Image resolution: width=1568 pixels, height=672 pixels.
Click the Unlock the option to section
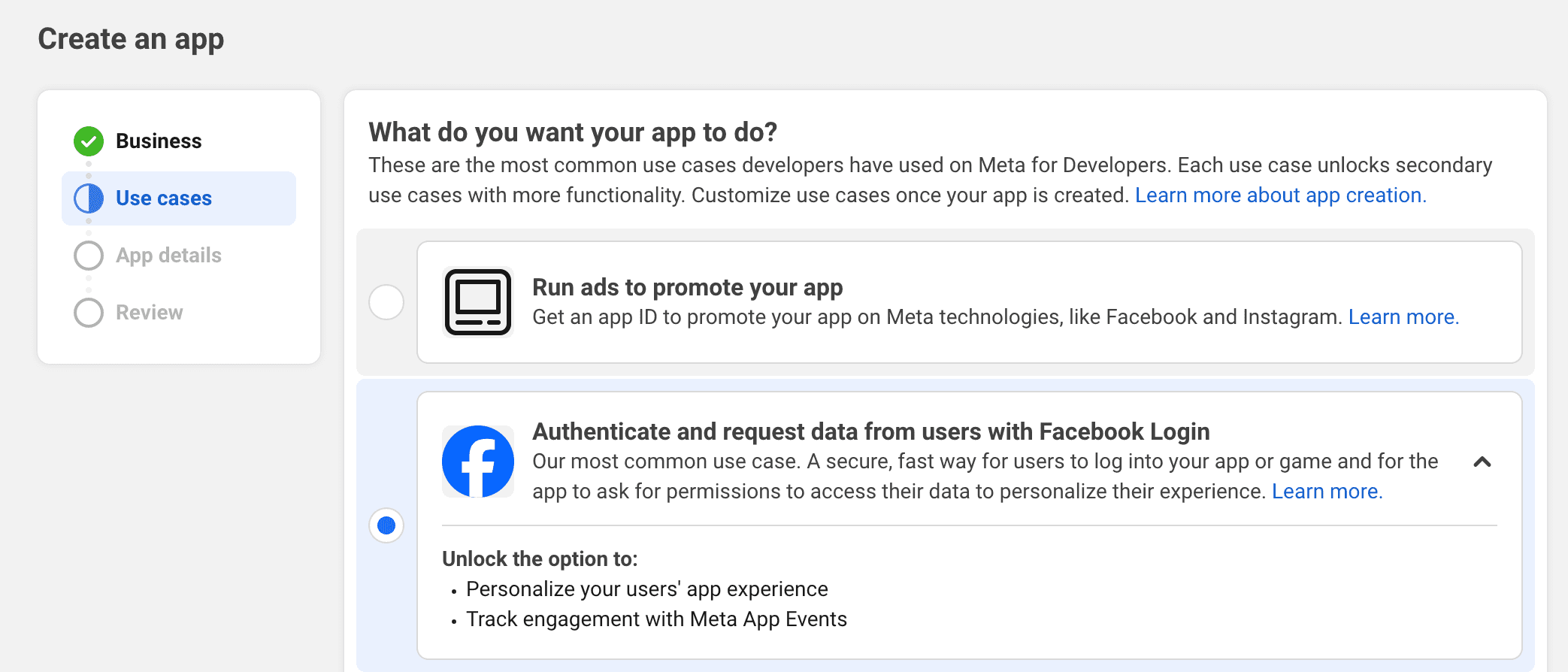(540, 559)
